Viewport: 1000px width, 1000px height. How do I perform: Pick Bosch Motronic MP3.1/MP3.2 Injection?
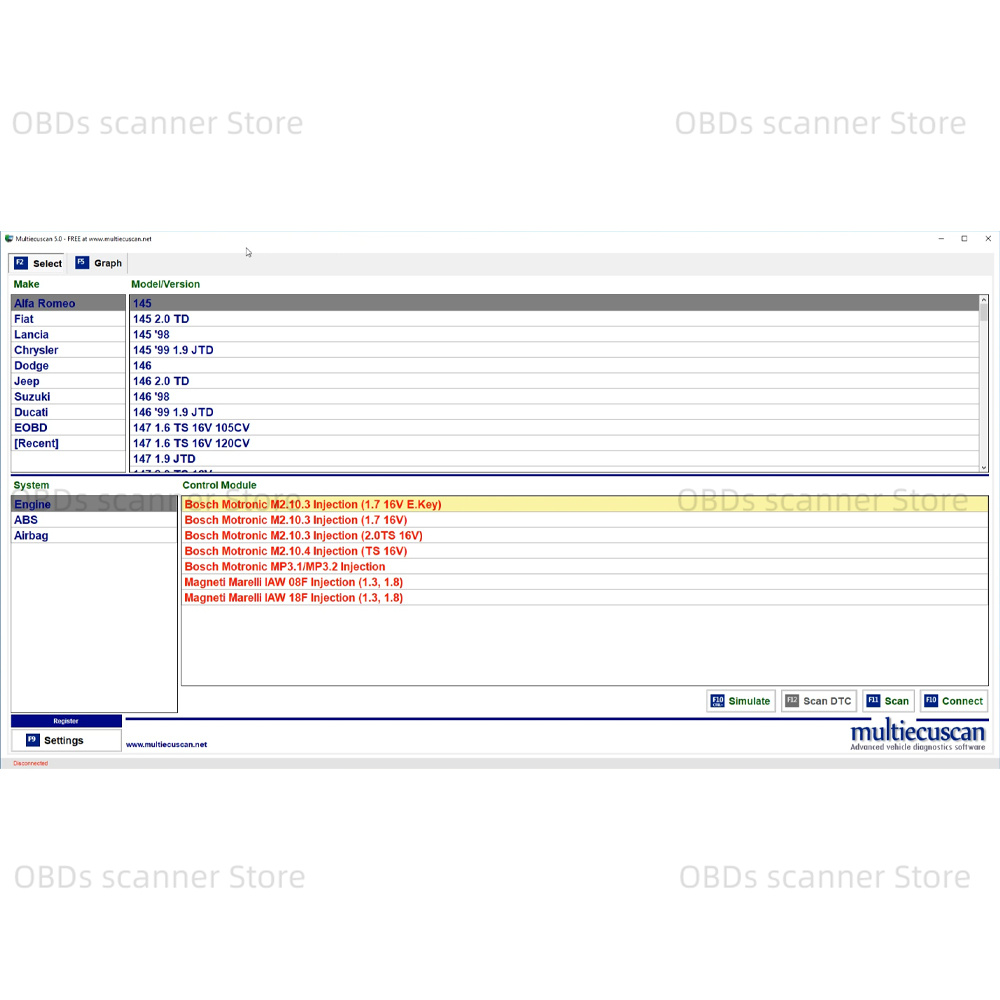[x=585, y=566]
